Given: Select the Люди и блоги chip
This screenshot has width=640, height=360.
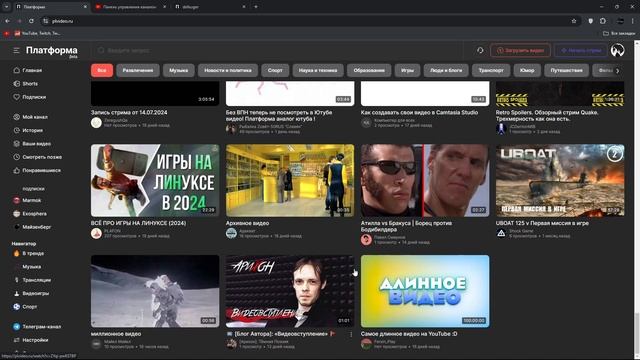Looking at the screenshot, I should [x=446, y=70].
